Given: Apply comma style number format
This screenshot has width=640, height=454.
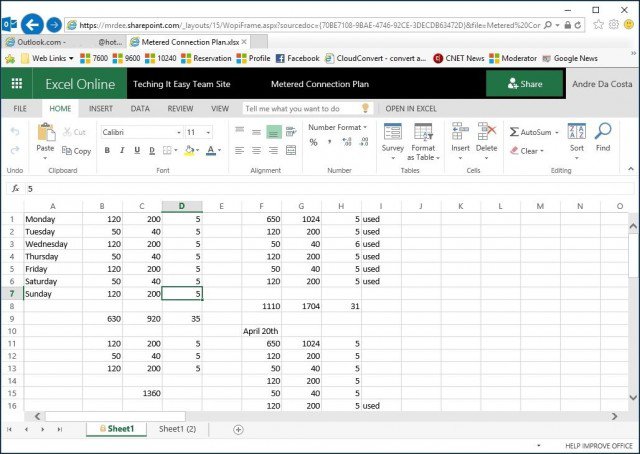Looking at the screenshot, I should click(x=329, y=142).
